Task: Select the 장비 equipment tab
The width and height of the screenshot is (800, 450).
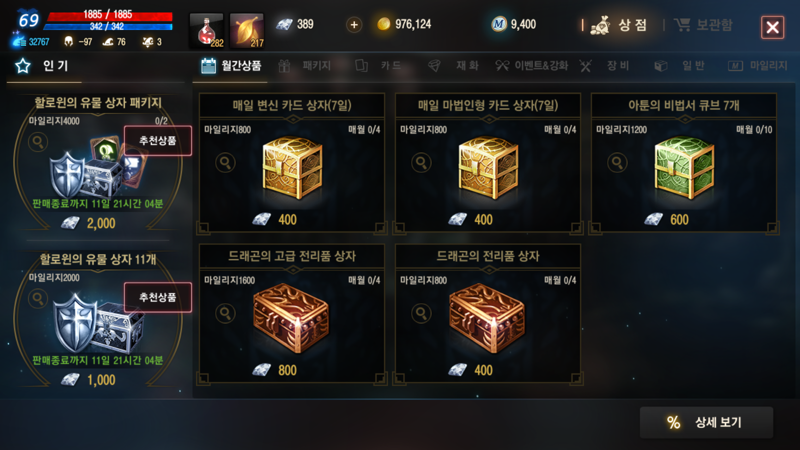Action: pyautogui.click(x=605, y=66)
